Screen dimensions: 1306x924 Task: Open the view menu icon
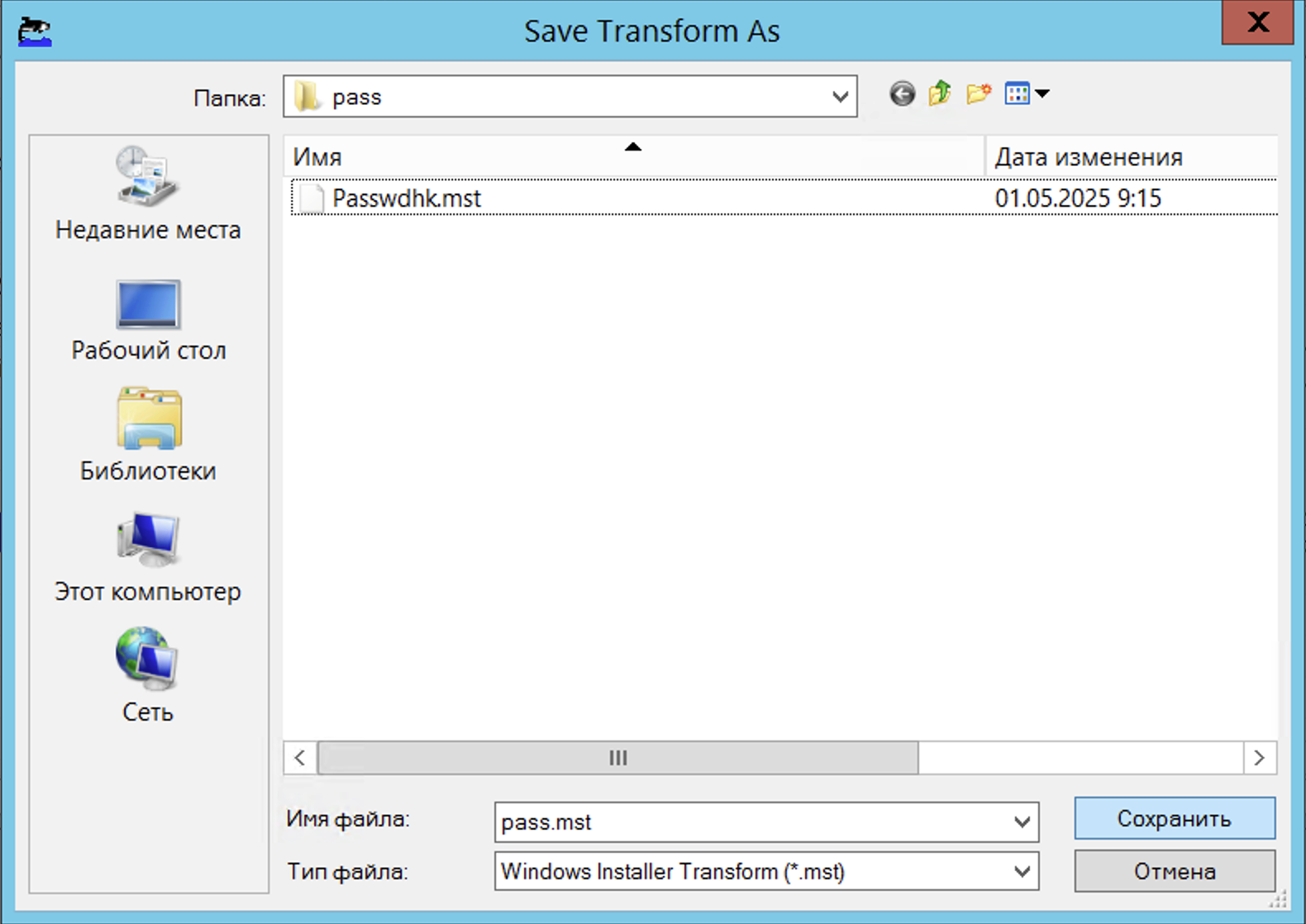click(1027, 94)
